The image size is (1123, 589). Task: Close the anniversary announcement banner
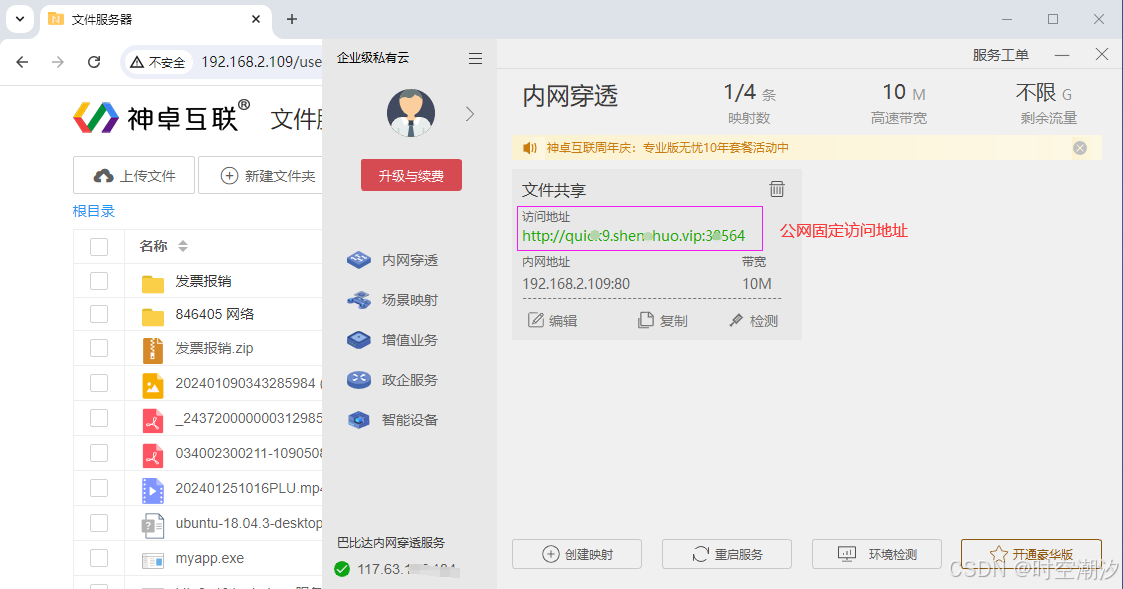pyautogui.click(x=1080, y=148)
